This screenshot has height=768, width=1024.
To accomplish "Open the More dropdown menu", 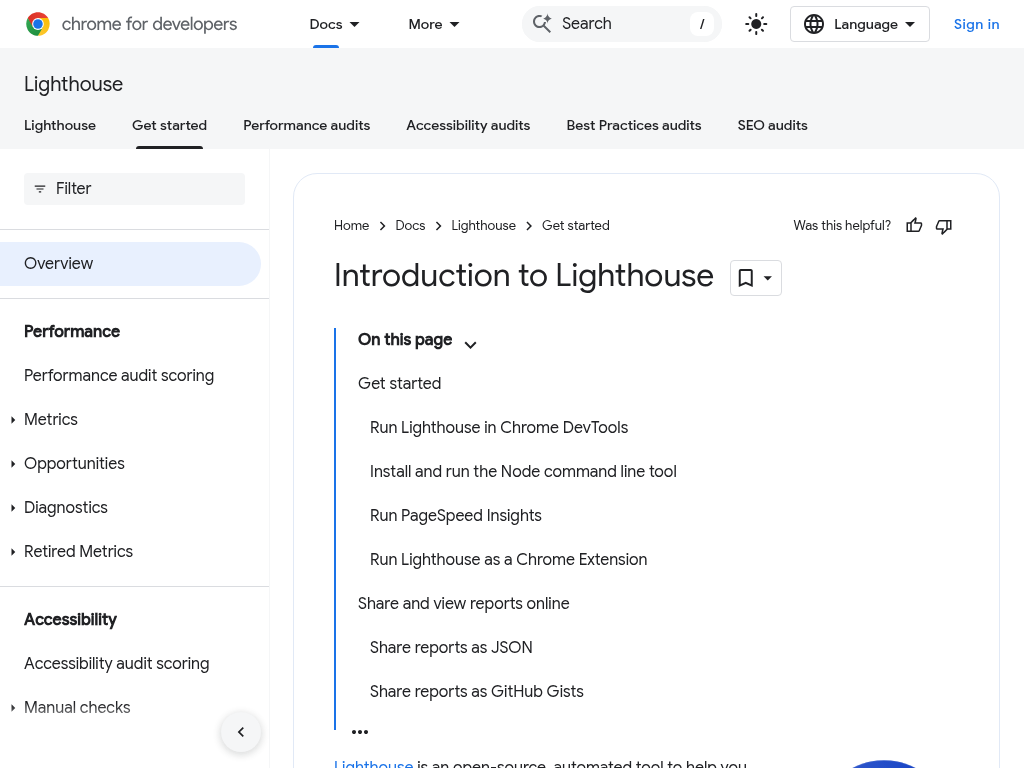I will [x=434, y=24].
